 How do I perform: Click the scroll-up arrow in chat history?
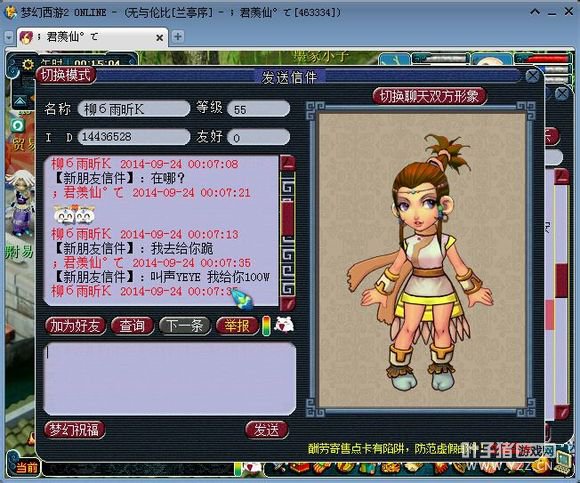(287, 163)
